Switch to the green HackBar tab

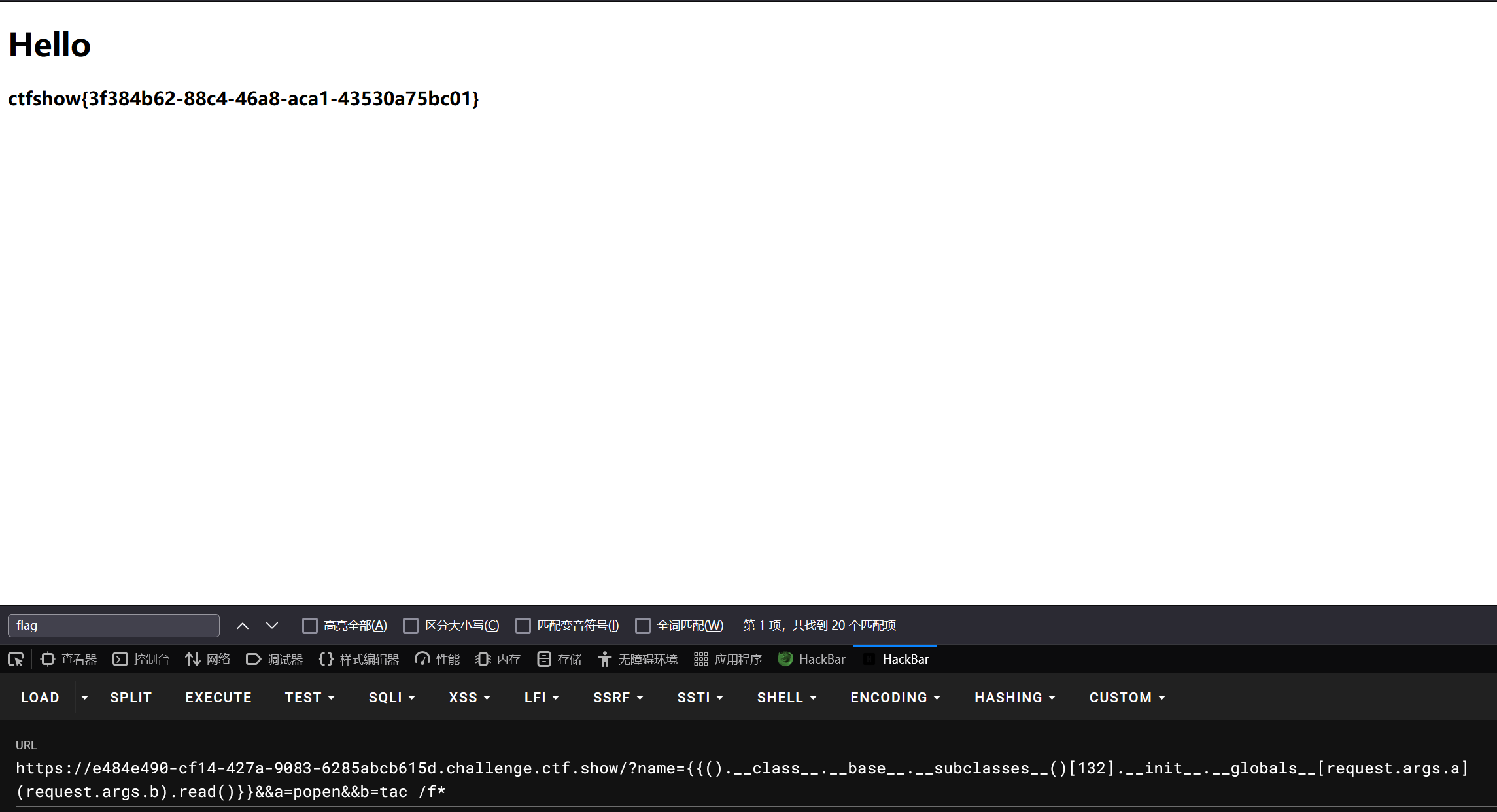click(x=812, y=659)
